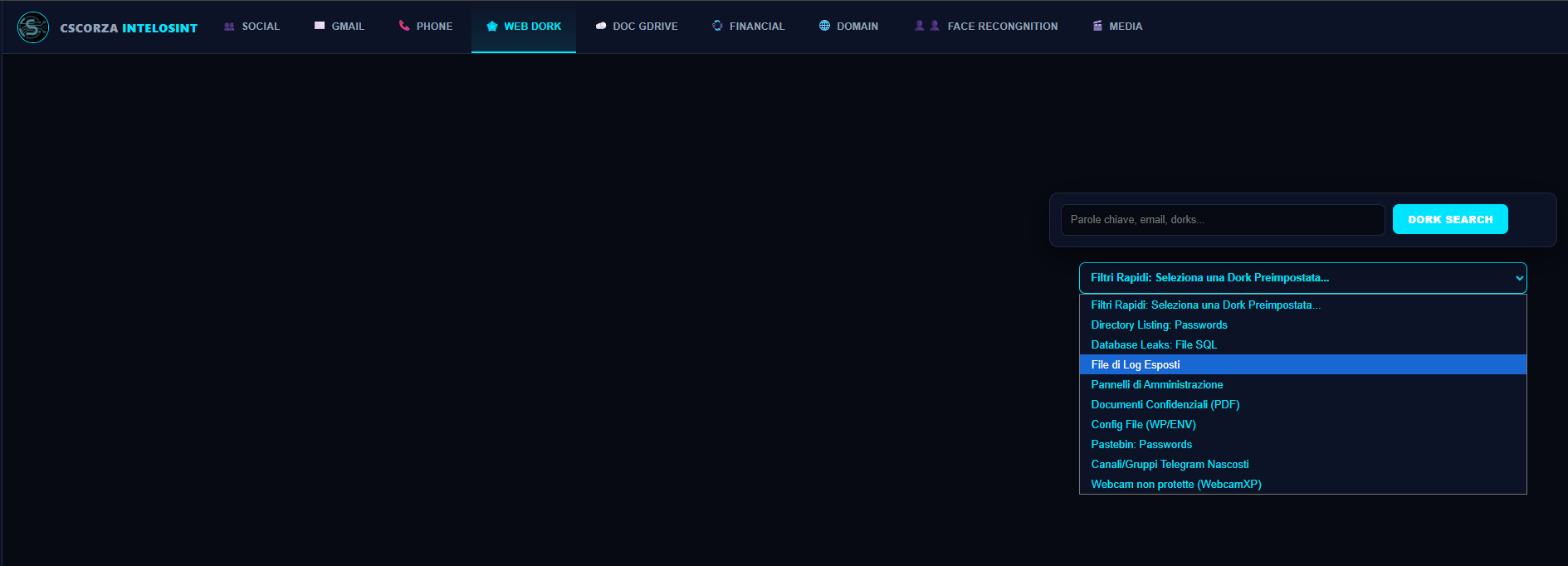Click the circular icon beside FINANCIAL

tap(717, 26)
